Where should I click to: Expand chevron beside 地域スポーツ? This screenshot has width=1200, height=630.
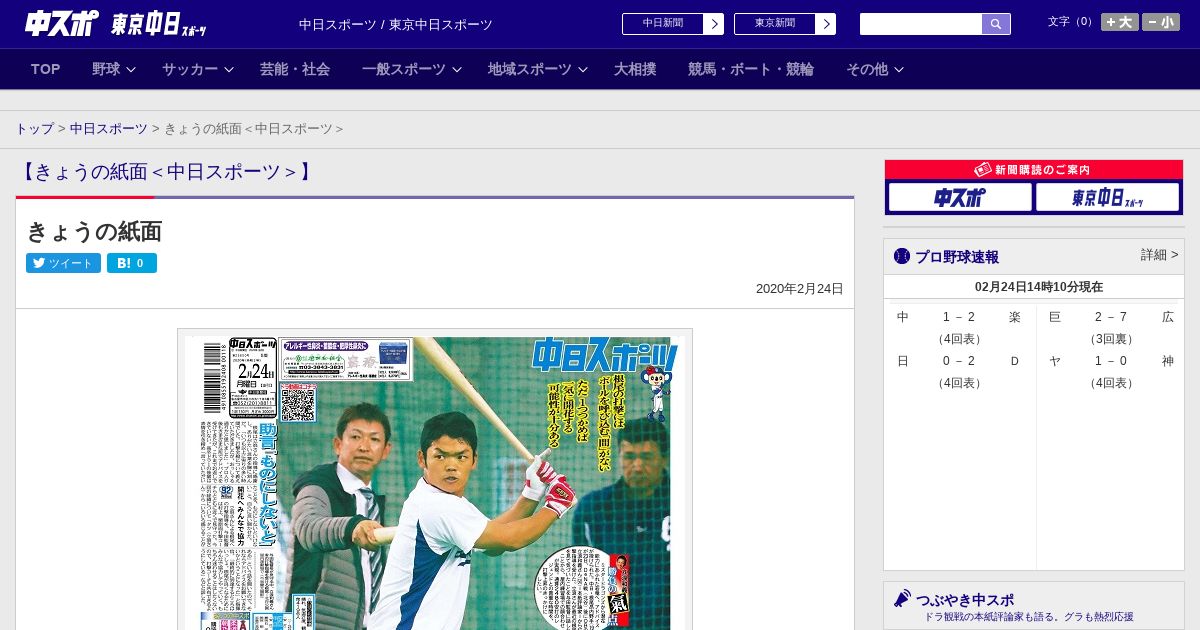point(583,69)
